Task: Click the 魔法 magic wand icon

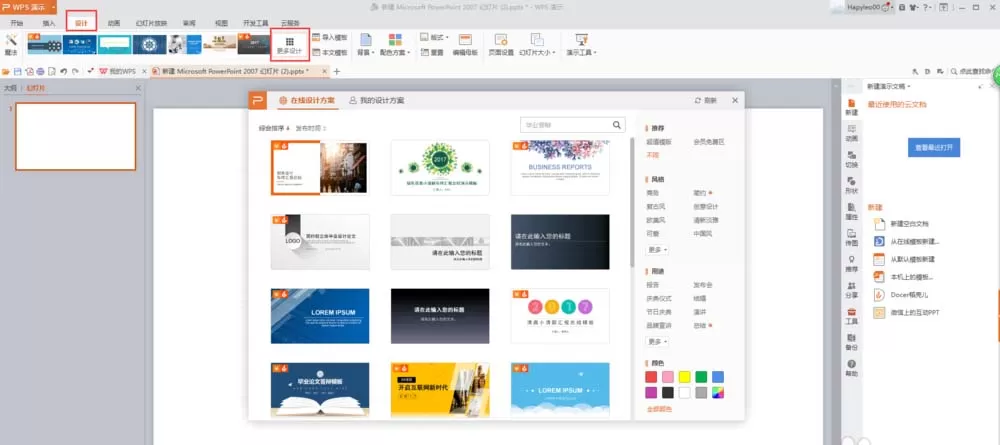Action: (11, 40)
